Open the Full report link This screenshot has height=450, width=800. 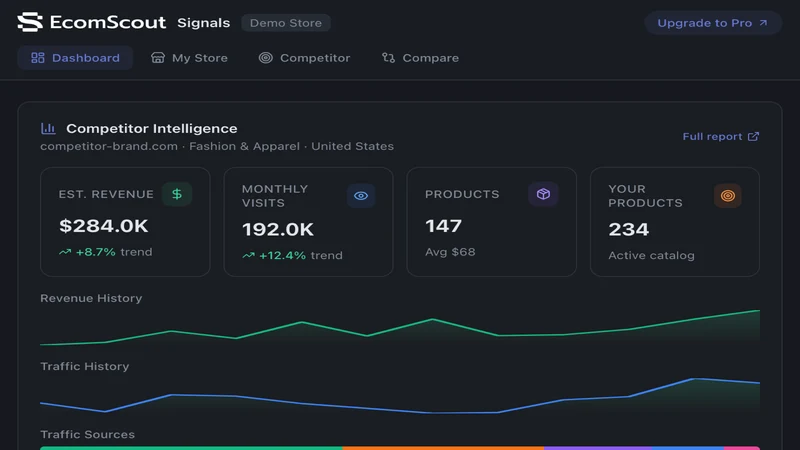pos(721,136)
